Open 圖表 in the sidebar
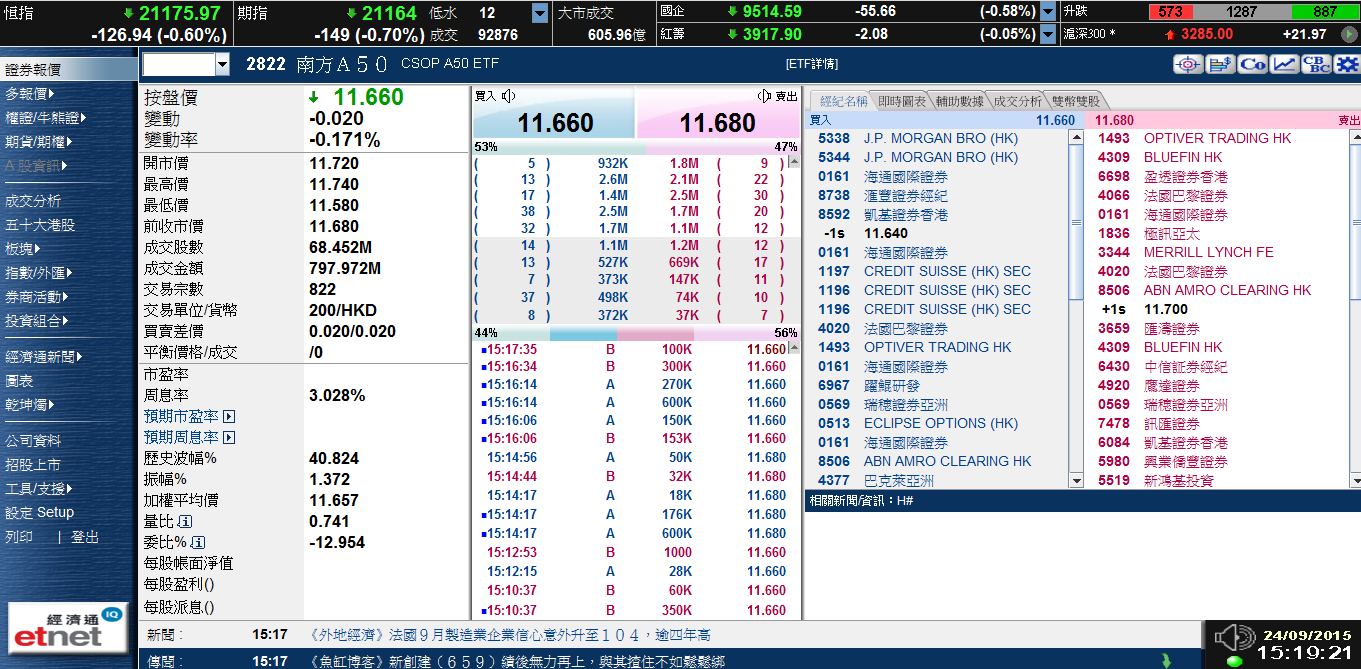This screenshot has width=1361, height=669. [19, 381]
